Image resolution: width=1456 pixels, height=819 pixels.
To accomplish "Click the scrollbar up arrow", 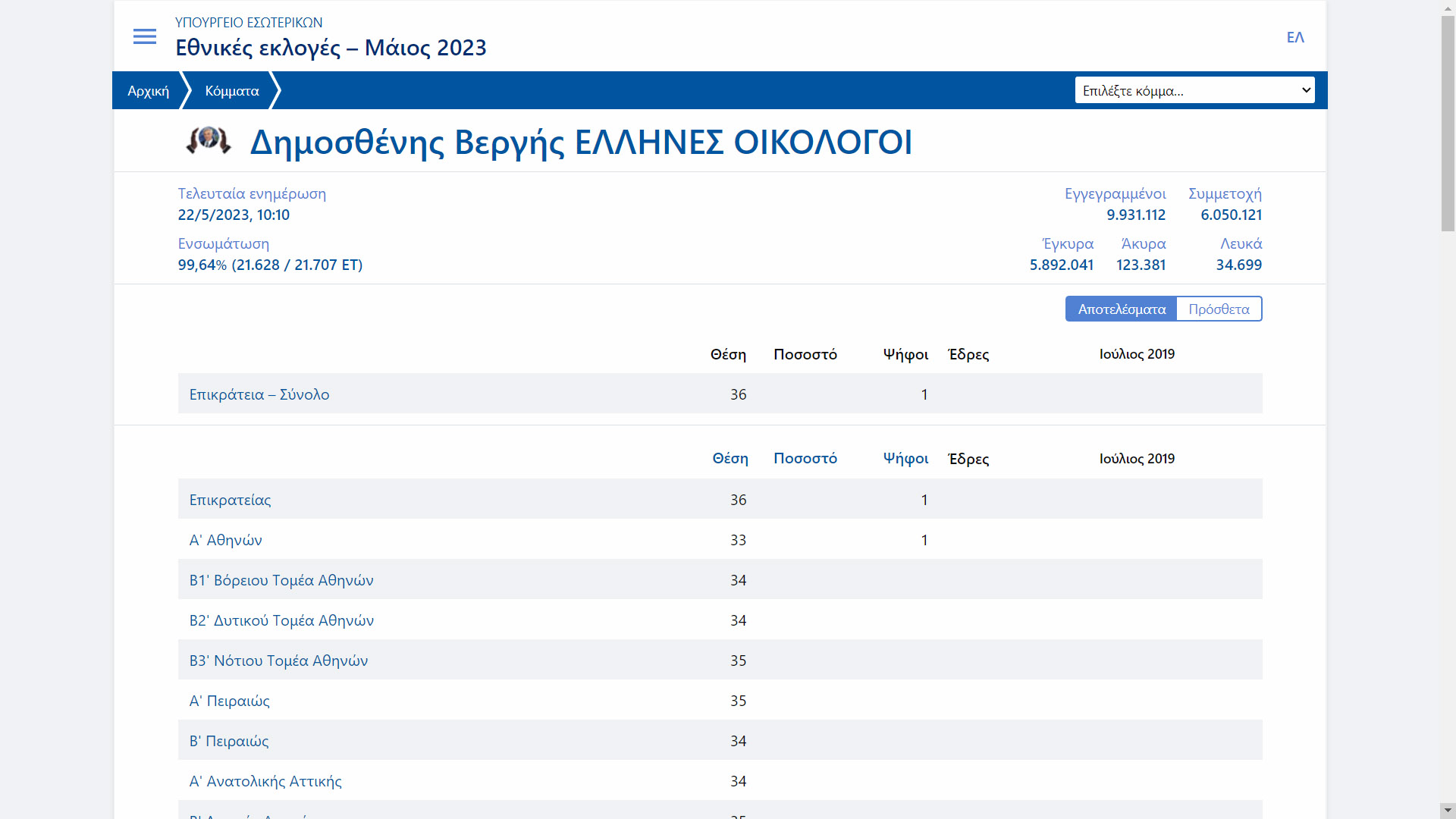I will pyautogui.click(x=1448, y=8).
